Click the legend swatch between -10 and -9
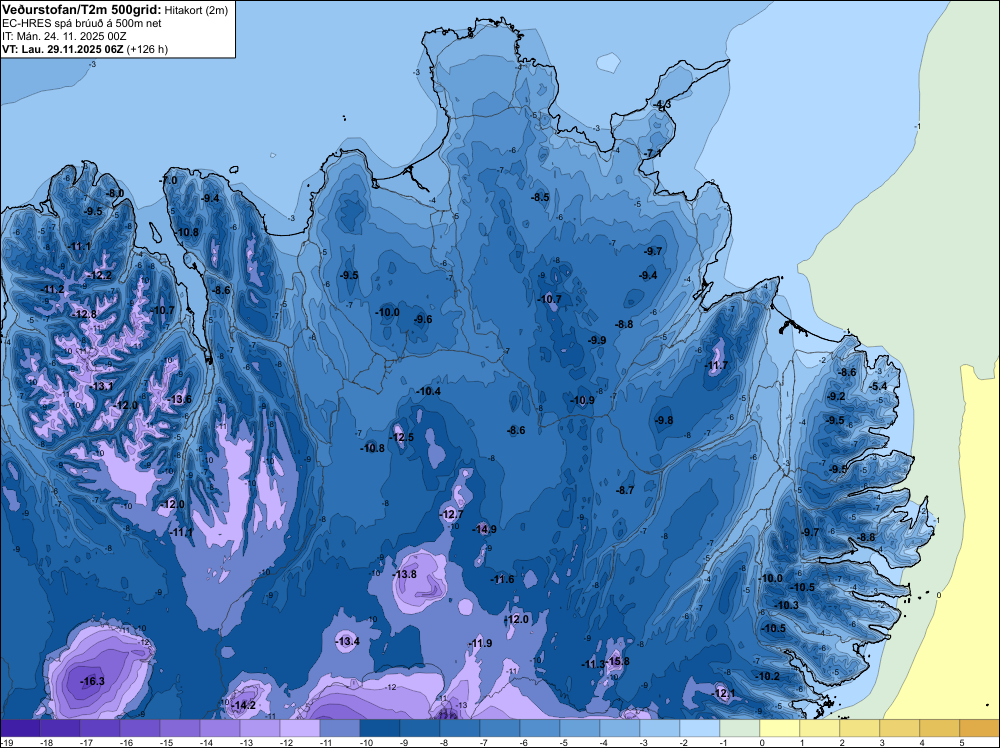 (379, 728)
